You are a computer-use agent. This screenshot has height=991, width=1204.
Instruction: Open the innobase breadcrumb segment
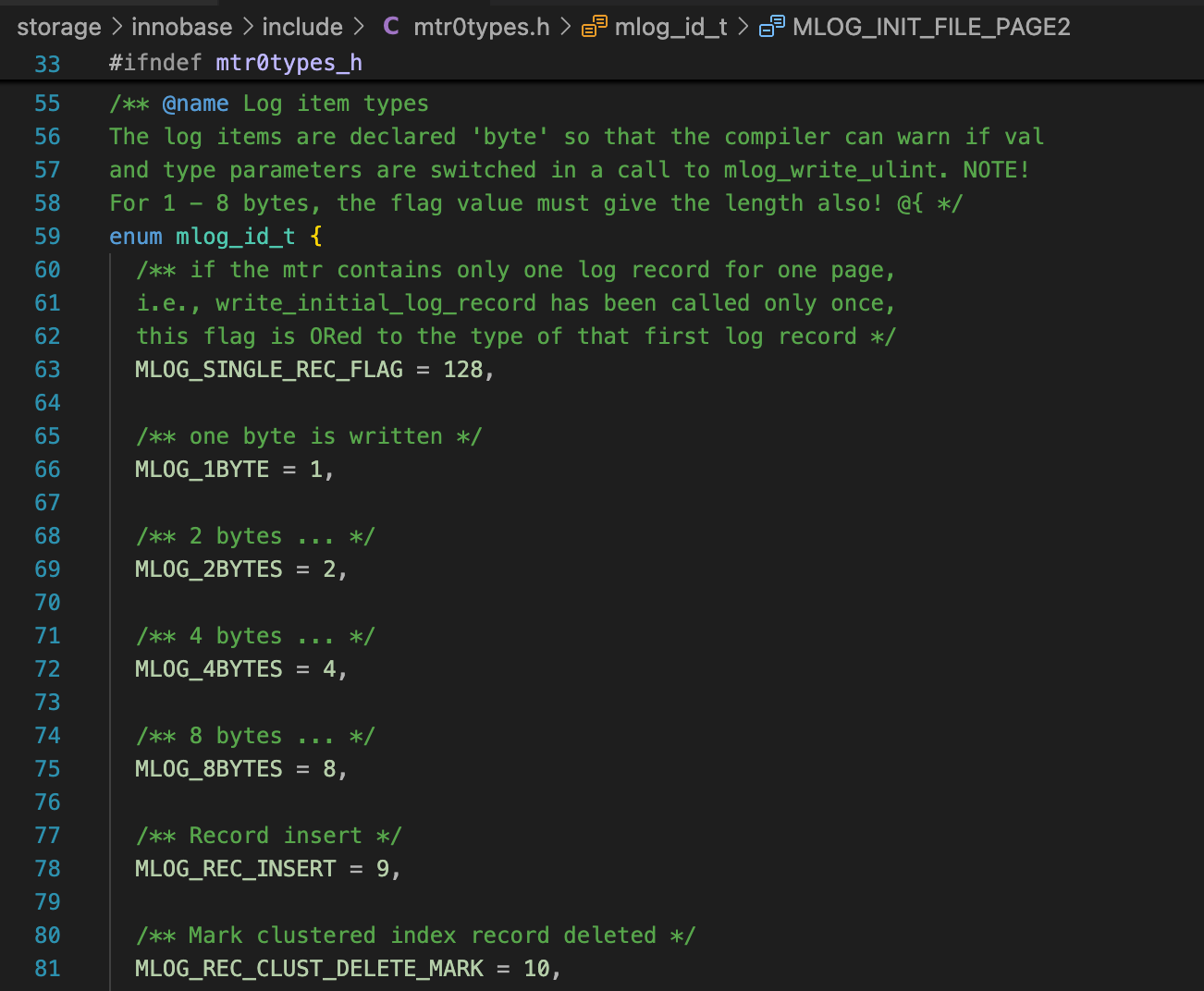coord(181,27)
